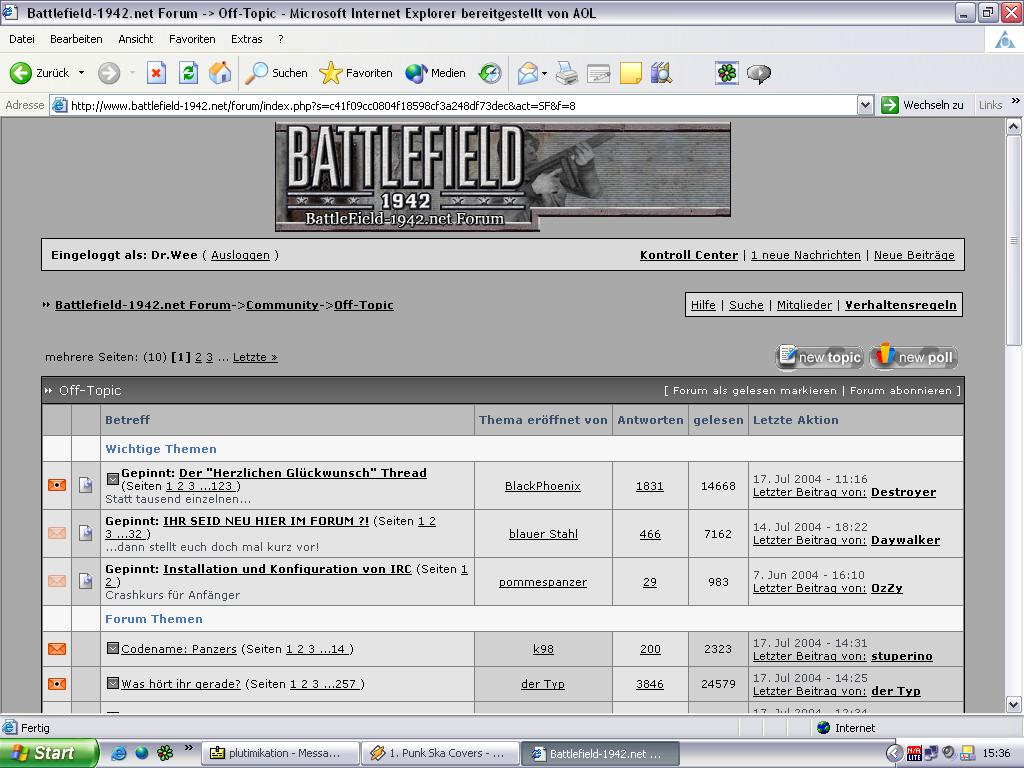This screenshot has width=1024, height=768.
Task: Click the Wechseln zu go button
Action: coord(923,105)
